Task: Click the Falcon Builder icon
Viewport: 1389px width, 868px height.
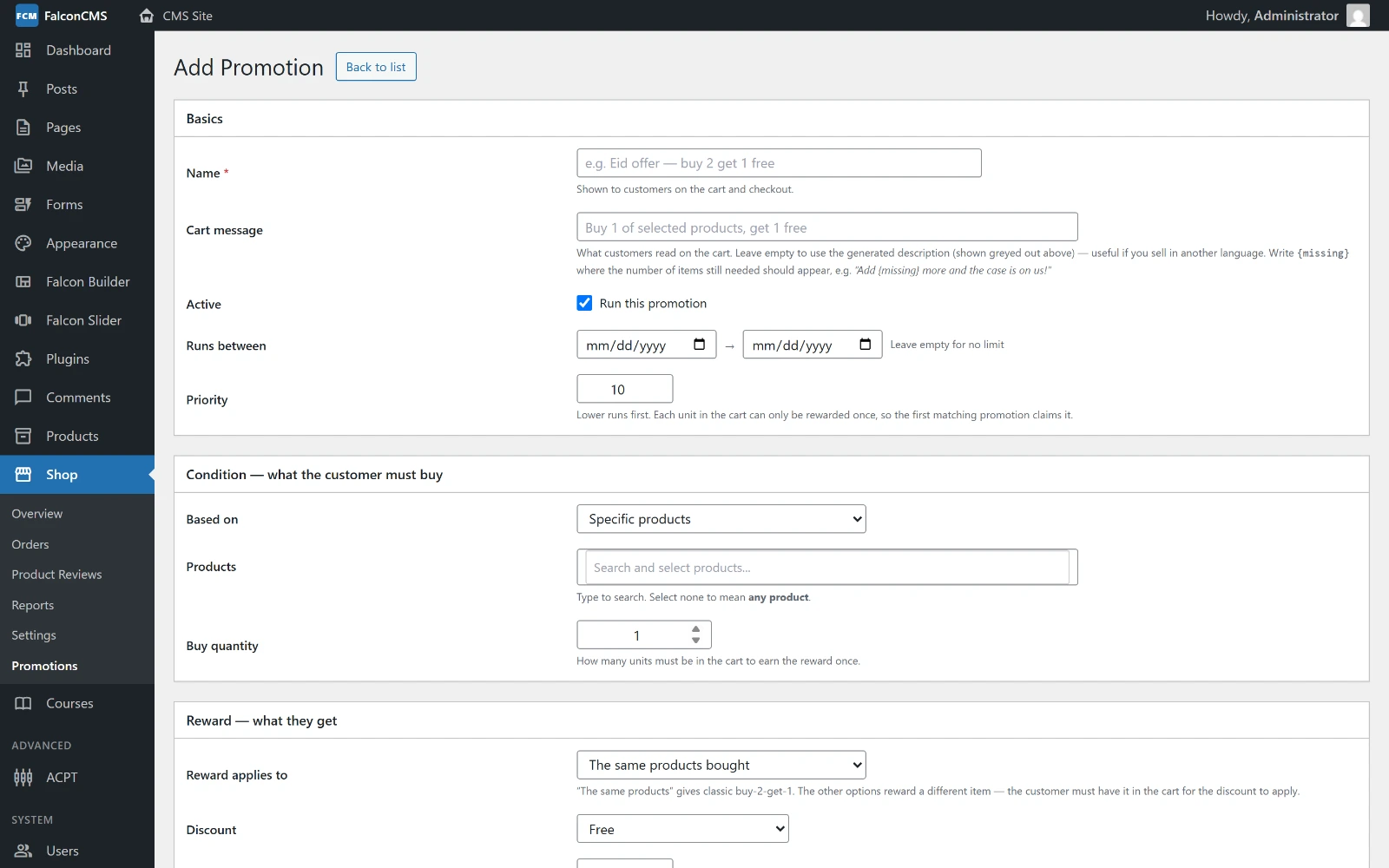Action: (x=23, y=282)
